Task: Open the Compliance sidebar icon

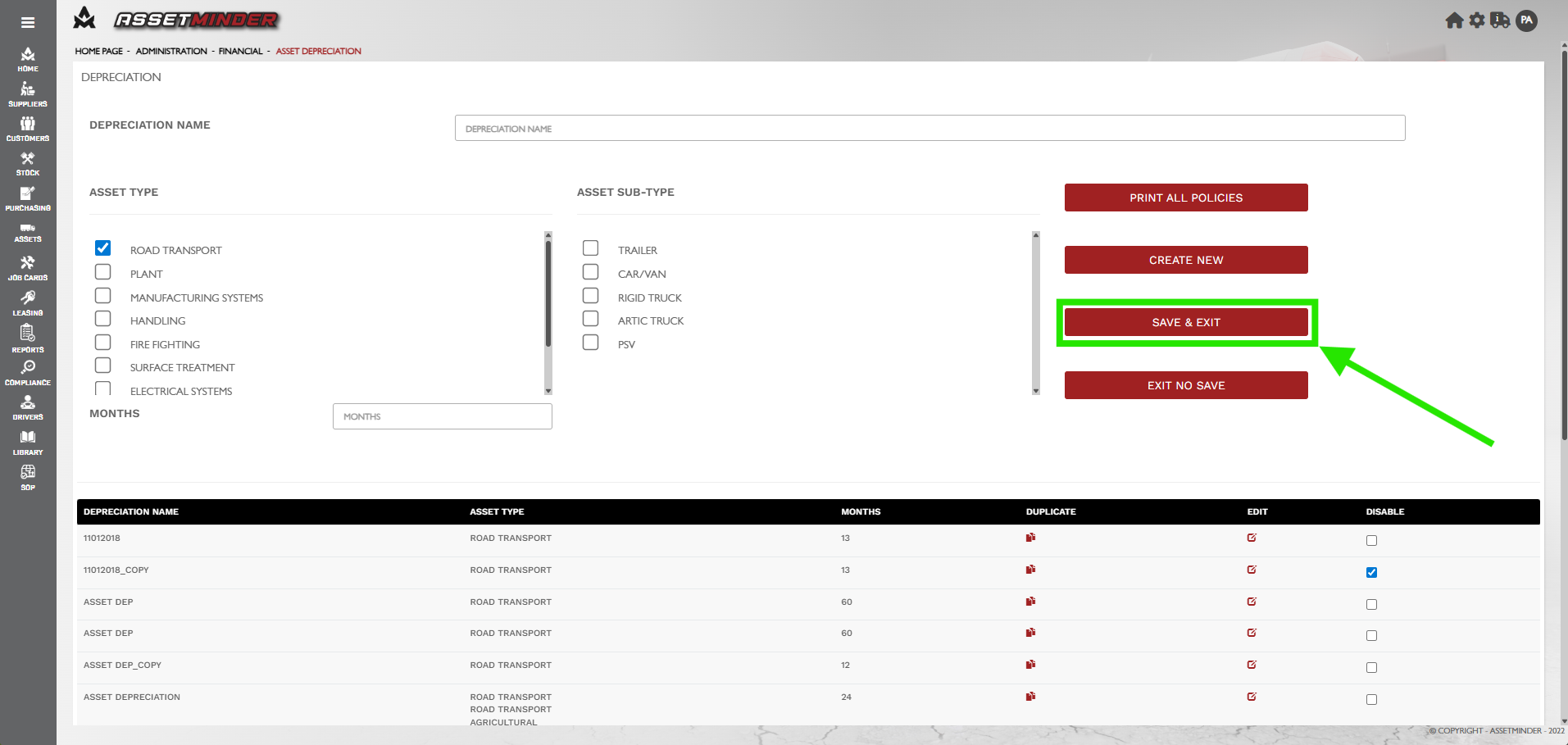Action: (28, 373)
